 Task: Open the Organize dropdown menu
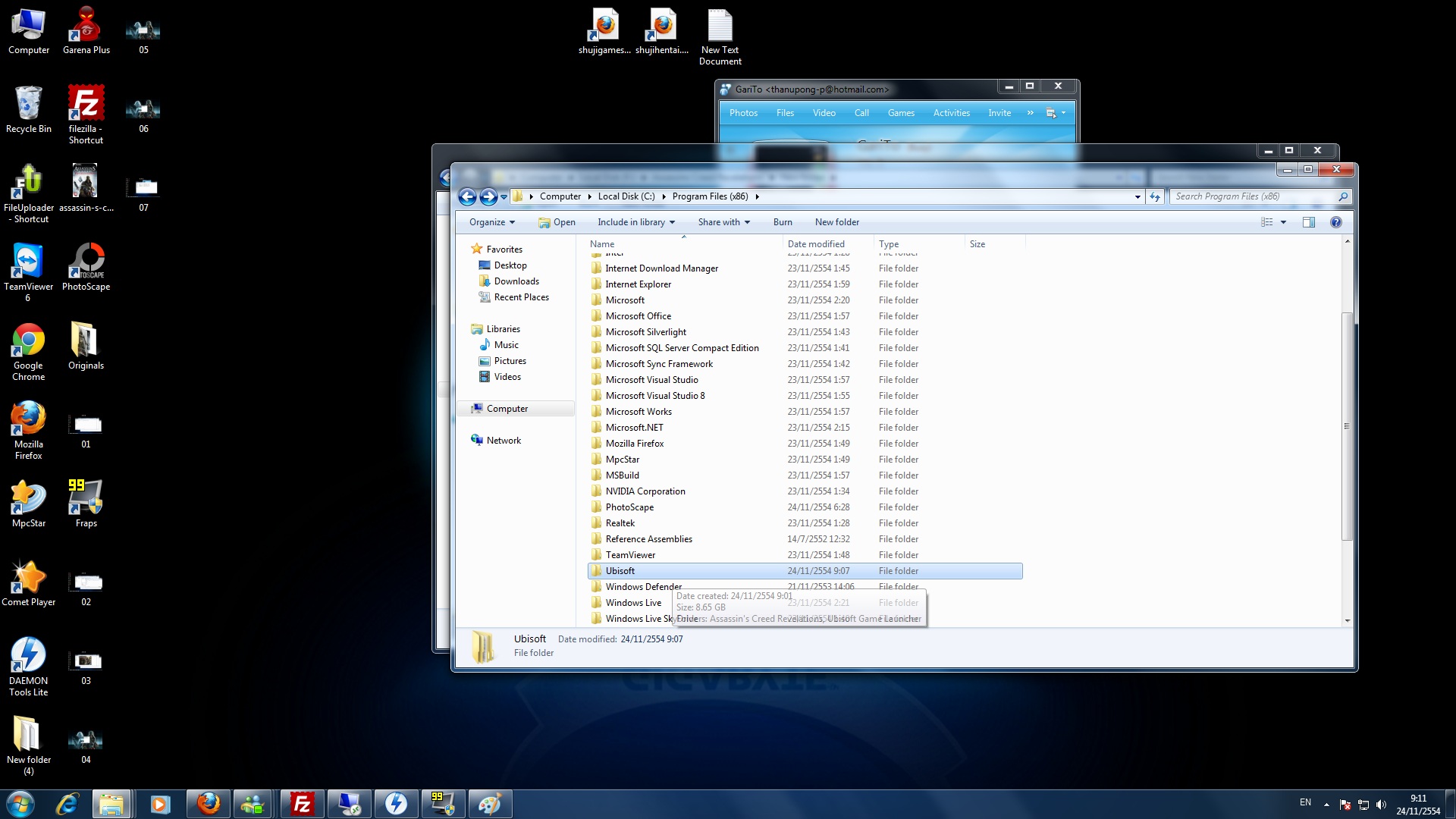491,222
